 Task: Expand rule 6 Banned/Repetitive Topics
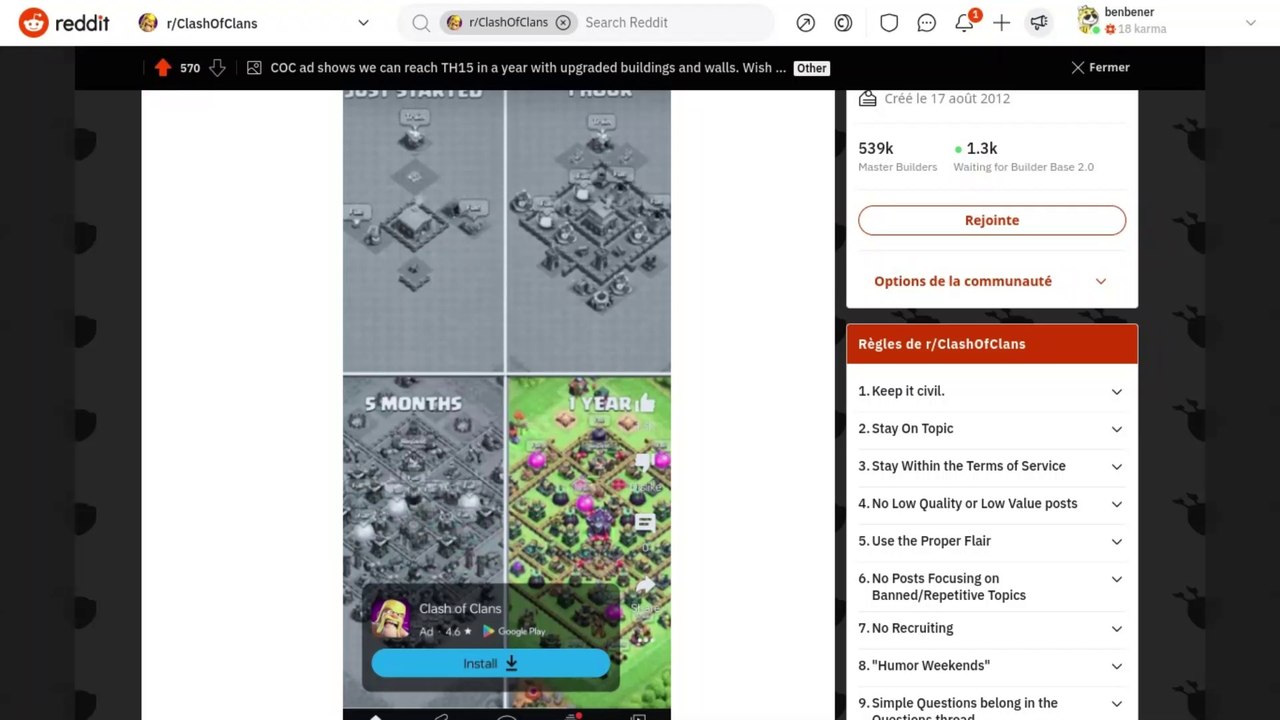point(990,586)
